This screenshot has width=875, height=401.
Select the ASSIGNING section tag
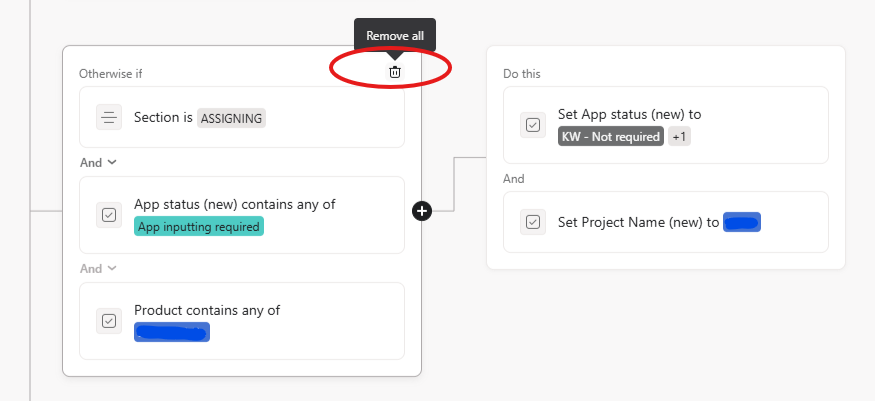point(231,118)
